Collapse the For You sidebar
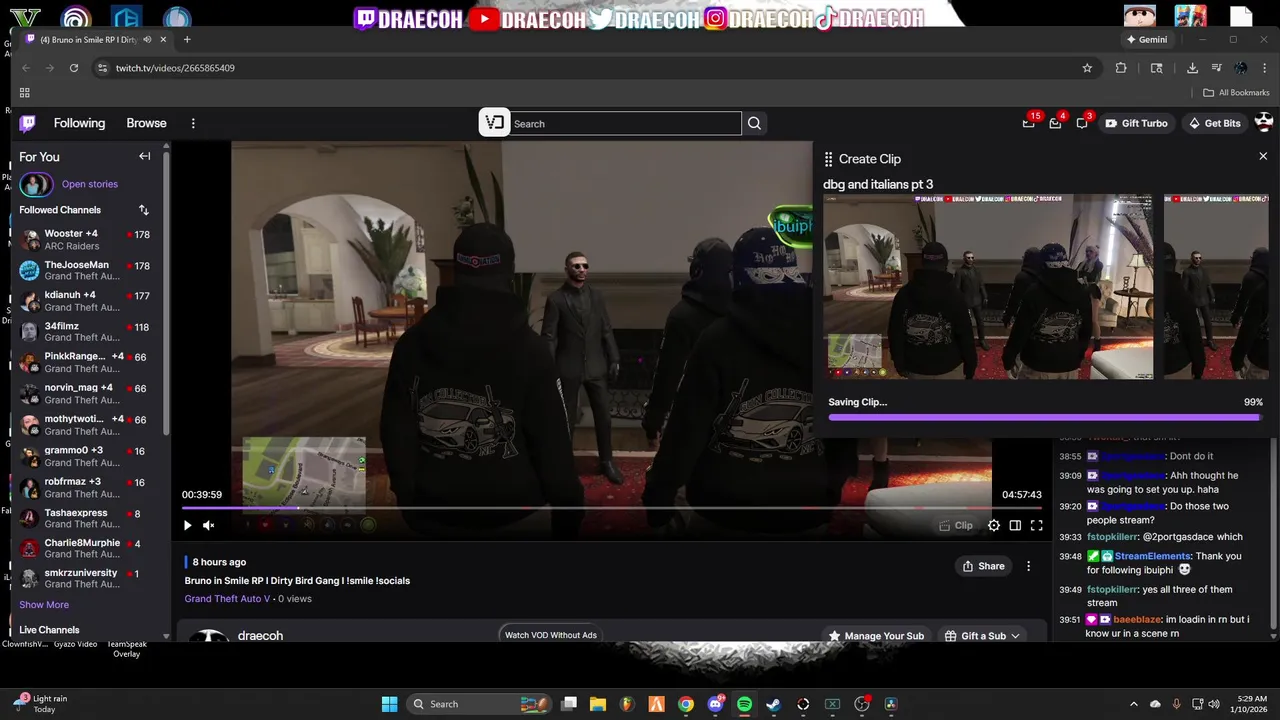Image resolution: width=1280 pixels, height=720 pixels. click(x=145, y=156)
